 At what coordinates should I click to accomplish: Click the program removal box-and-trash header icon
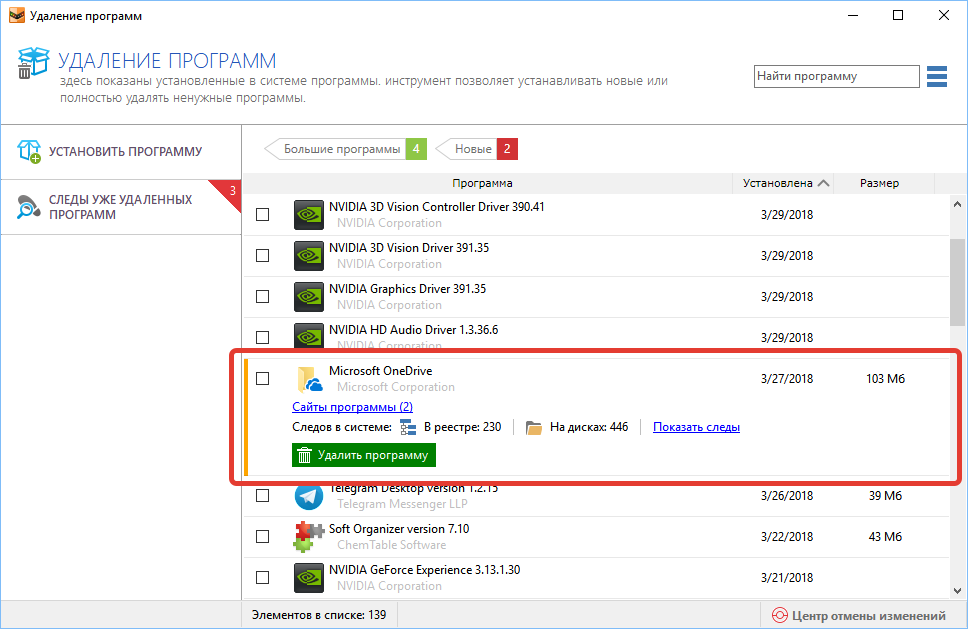pos(33,63)
